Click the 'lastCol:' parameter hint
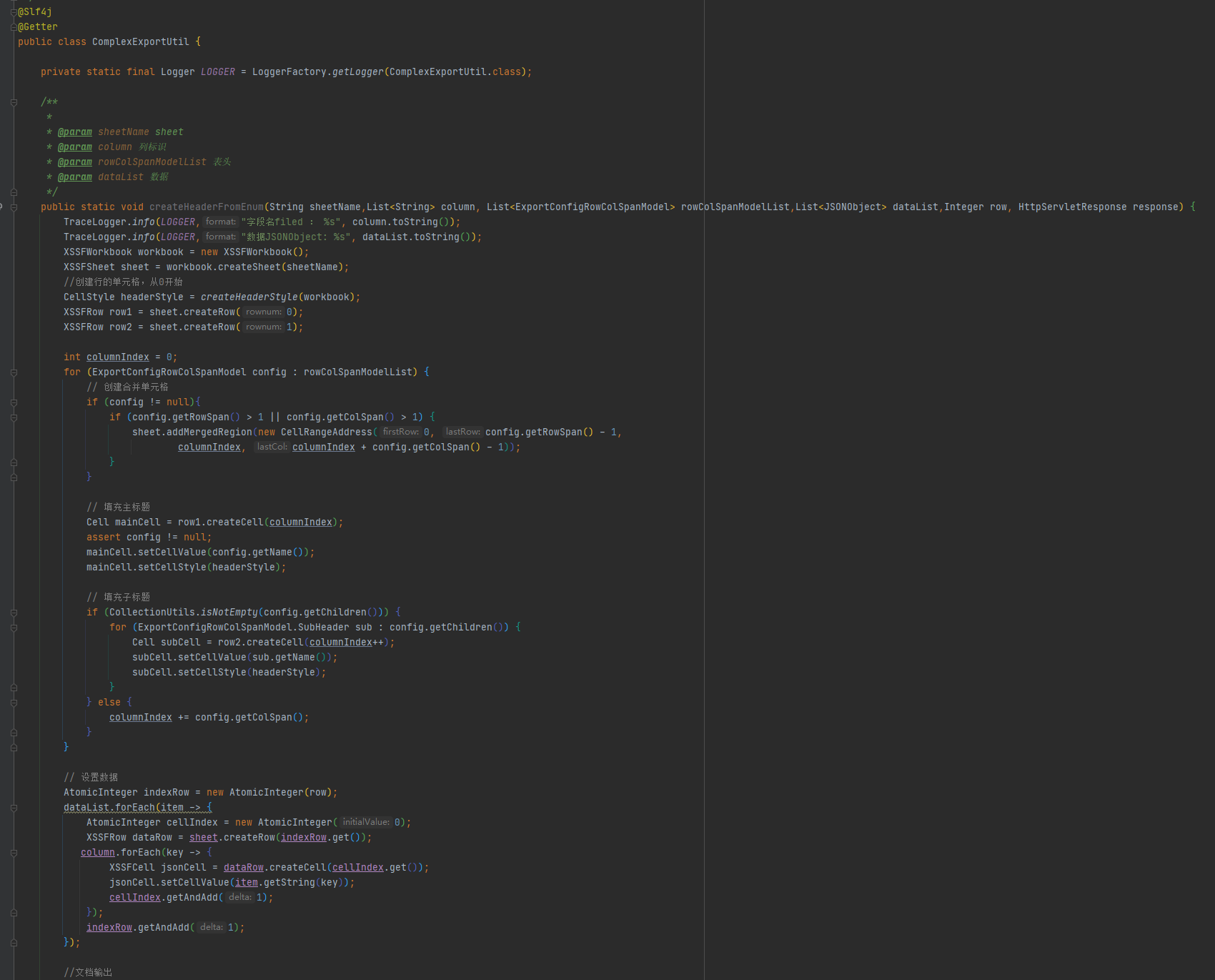This screenshot has height=980, width=1215. (x=272, y=447)
